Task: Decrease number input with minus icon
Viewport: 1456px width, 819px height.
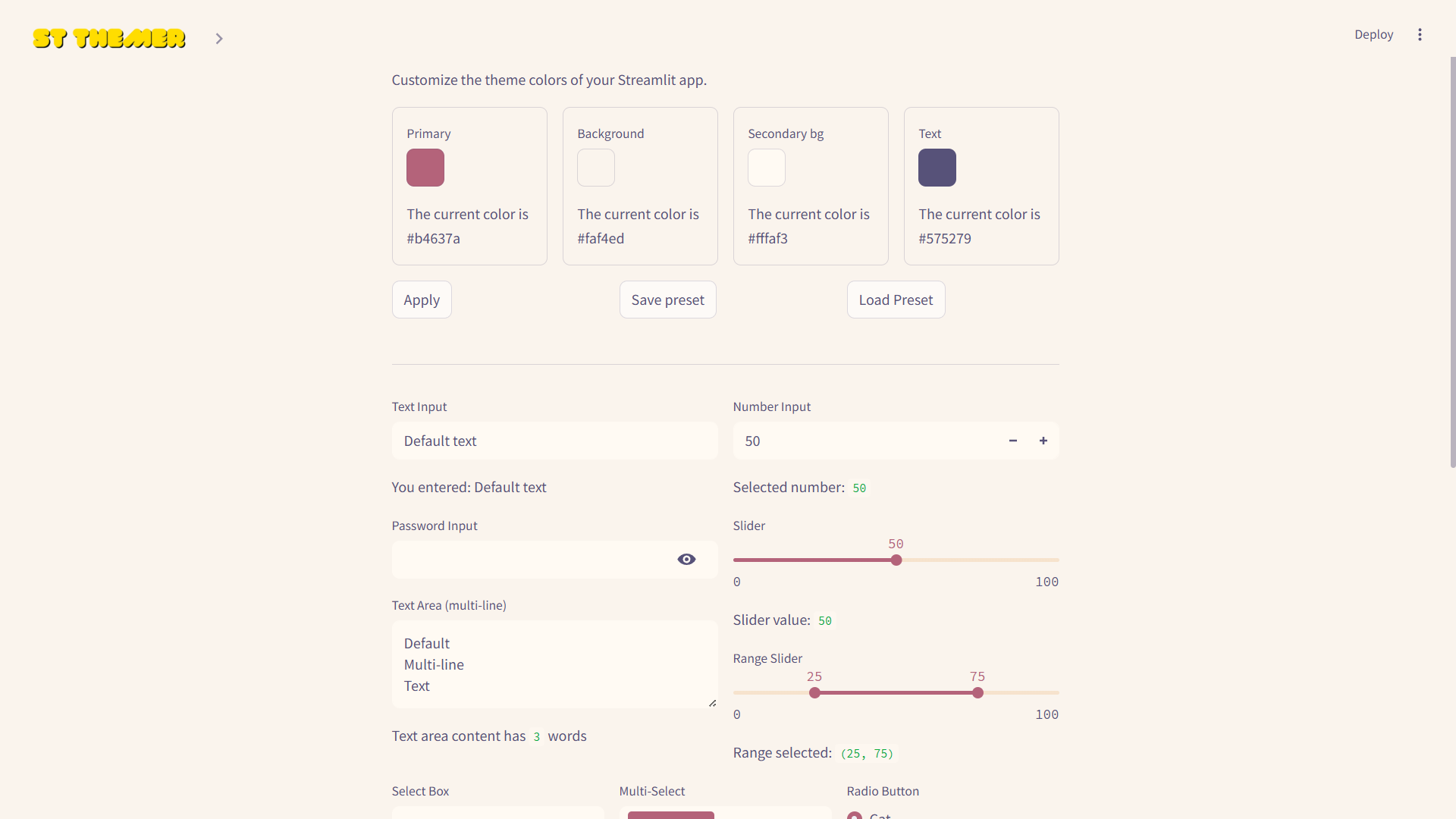Action: (1013, 441)
